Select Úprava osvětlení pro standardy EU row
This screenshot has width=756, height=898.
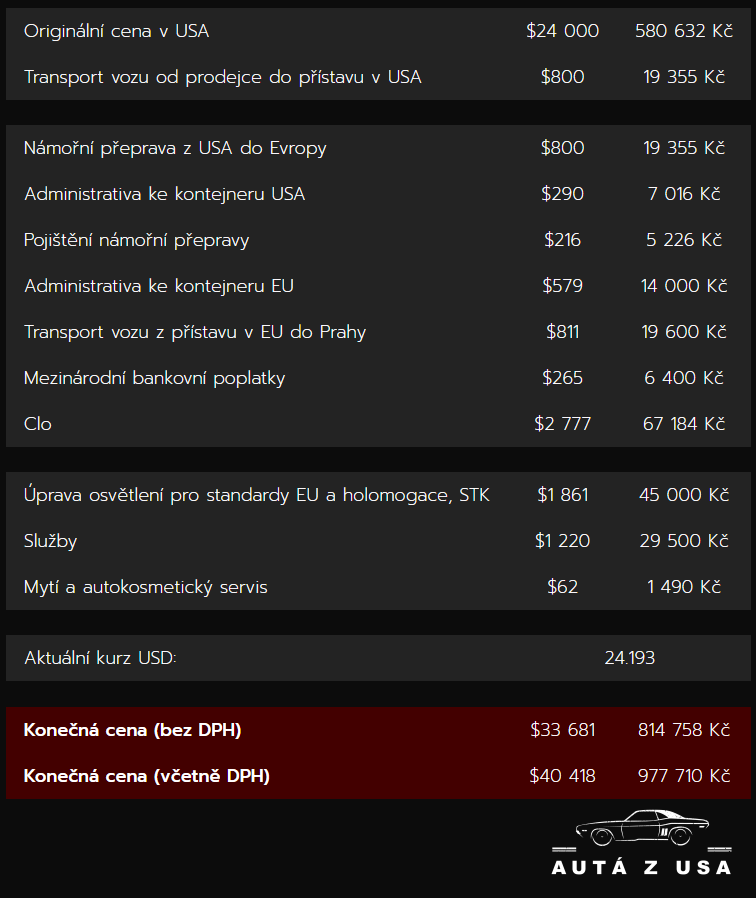378,495
